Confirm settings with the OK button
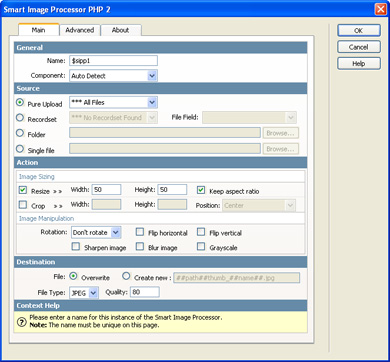The height and width of the screenshot is (362, 390). 359,30
